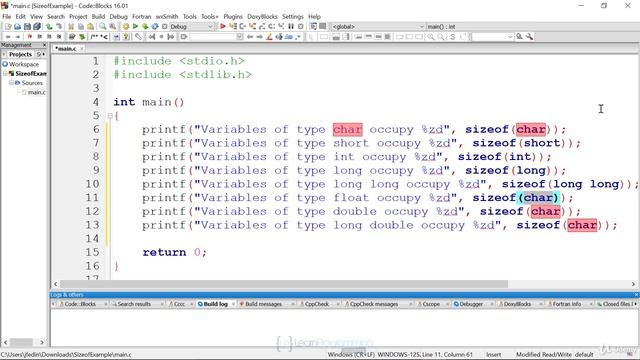This screenshot has width=640, height=360.
Task: Click 'return 0;' on line 15
Action: tap(175, 252)
